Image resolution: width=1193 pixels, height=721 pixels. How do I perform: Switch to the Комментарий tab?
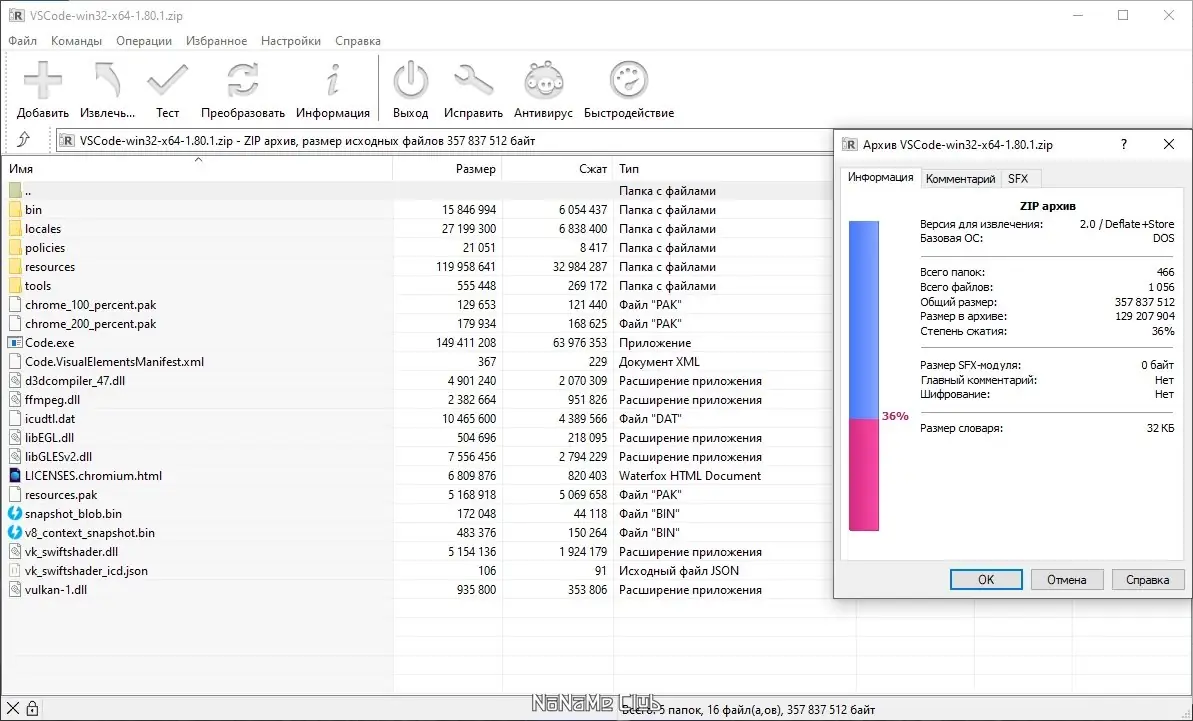click(960, 179)
